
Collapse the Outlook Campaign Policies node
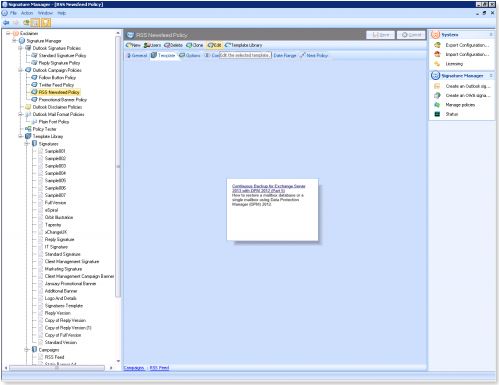(21, 70)
